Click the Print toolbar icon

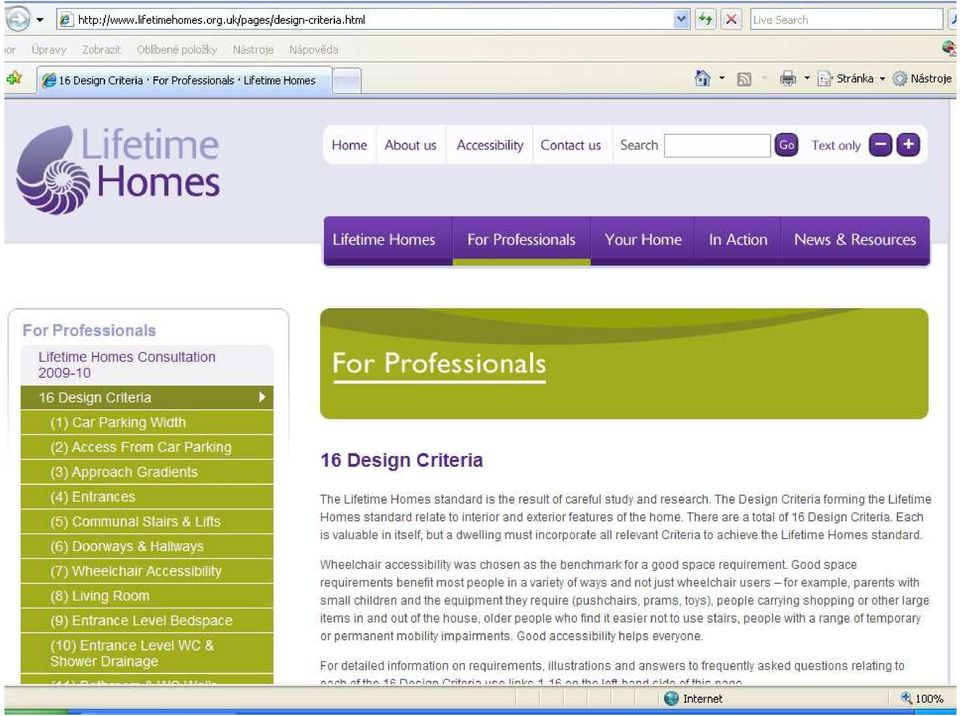788,78
